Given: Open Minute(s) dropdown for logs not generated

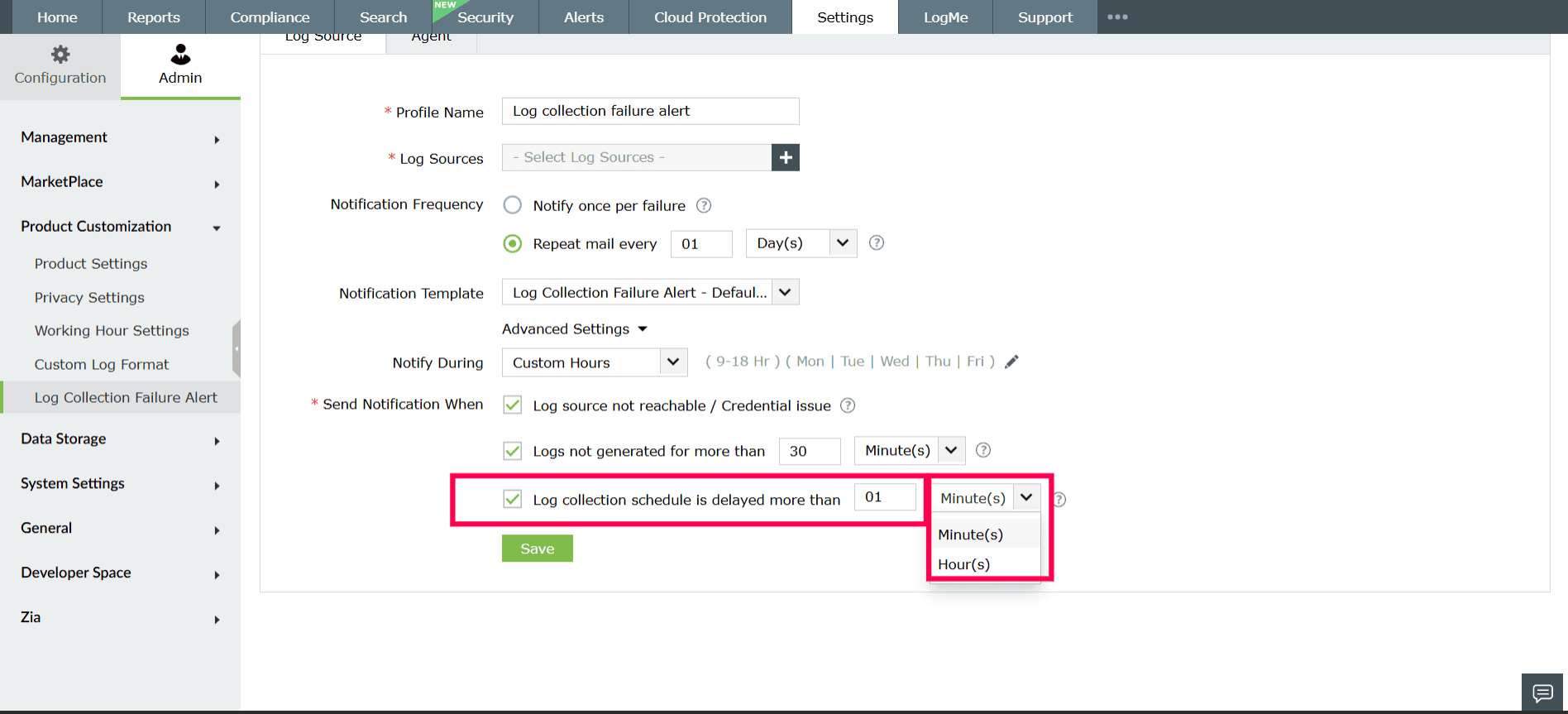Looking at the screenshot, I should point(910,450).
